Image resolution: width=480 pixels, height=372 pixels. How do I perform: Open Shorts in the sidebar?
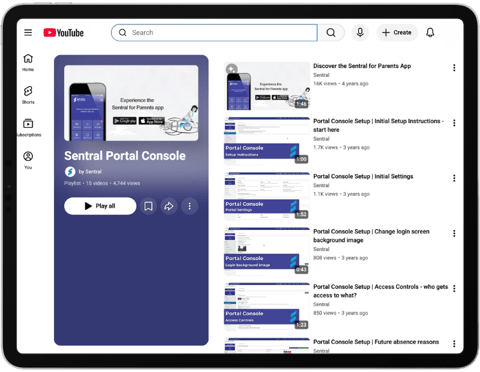(28, 95)
